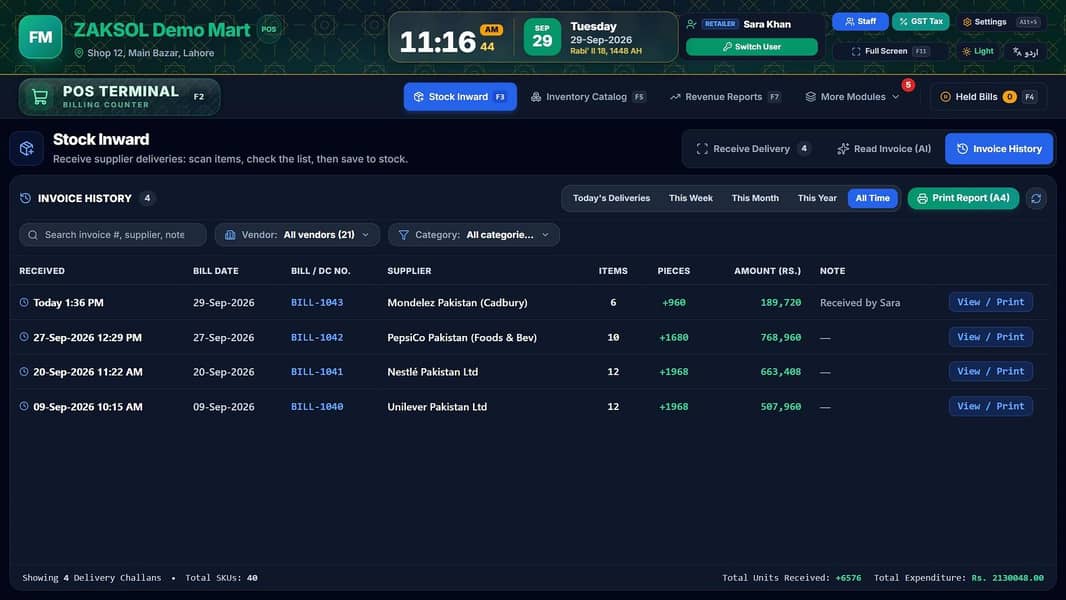
Task: Click the Stock Inward box icon beside the heading
Action: 27,148
